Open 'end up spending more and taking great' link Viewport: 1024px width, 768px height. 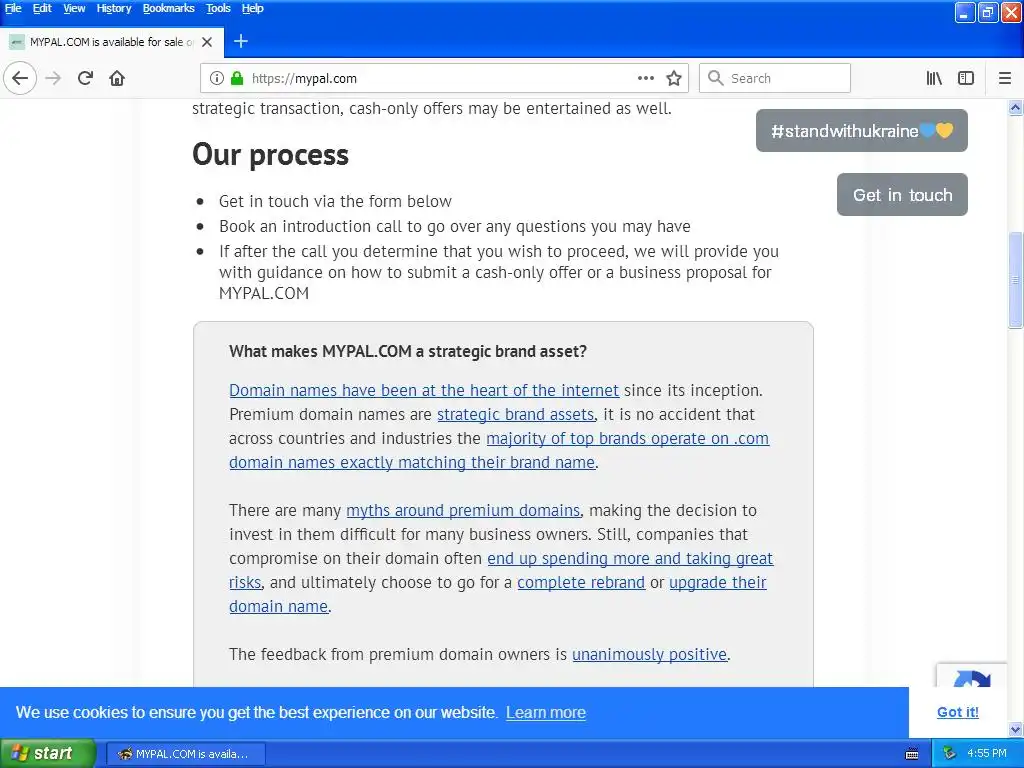tap(630, 558)
